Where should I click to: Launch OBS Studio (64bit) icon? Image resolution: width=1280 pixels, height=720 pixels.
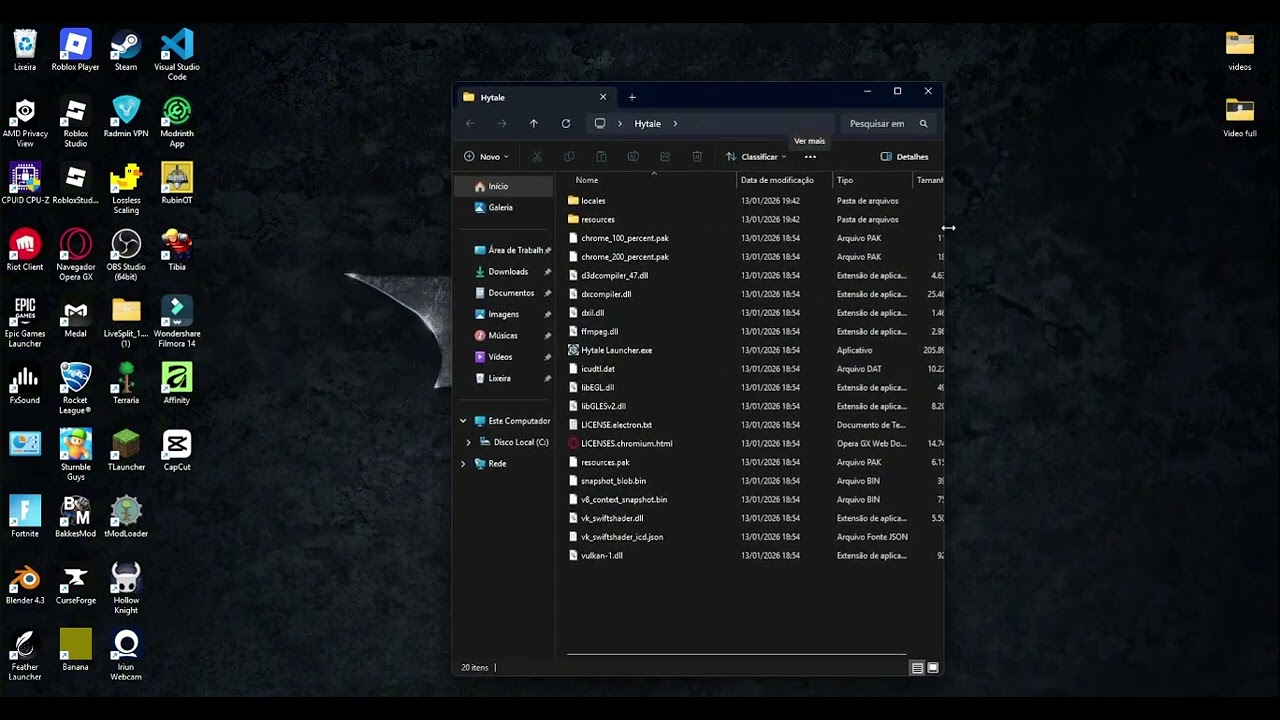coord(126,256)
